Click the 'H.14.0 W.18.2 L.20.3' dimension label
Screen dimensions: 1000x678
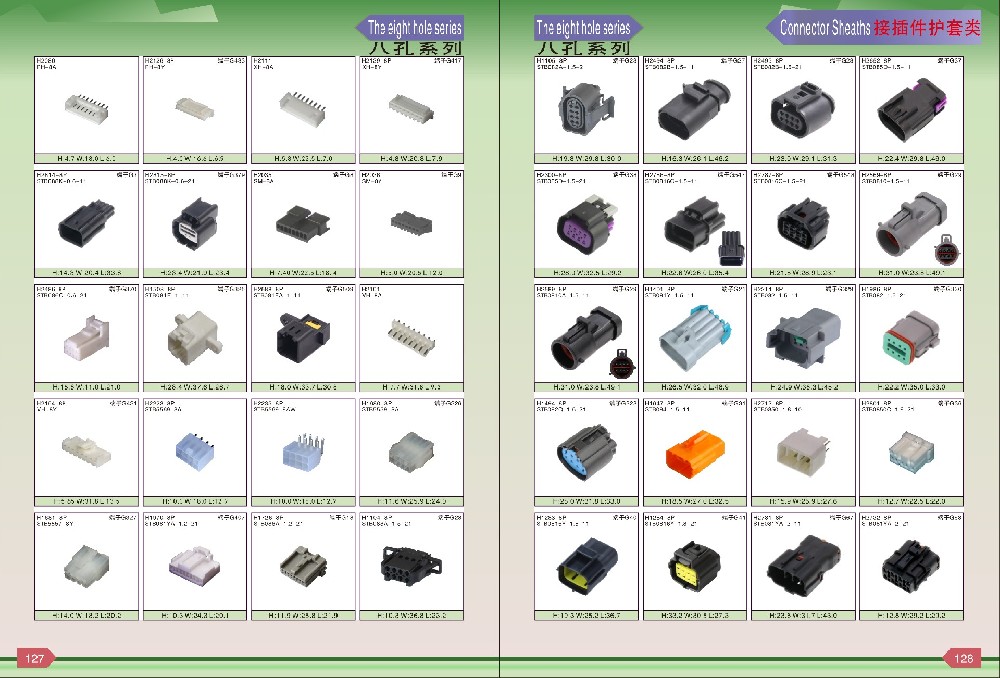[x=86, y=615]
